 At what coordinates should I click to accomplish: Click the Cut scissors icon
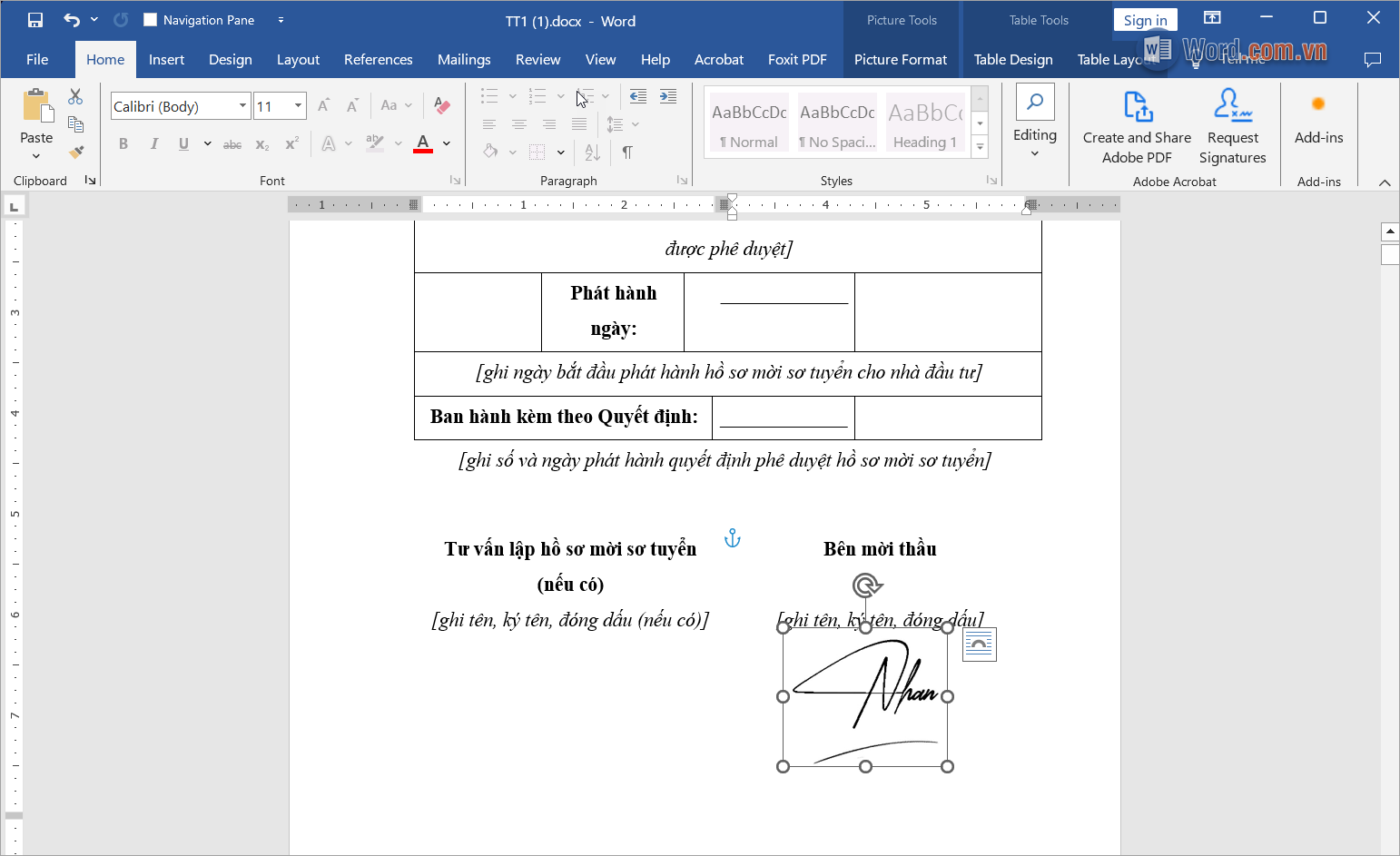tap(75, 96)
